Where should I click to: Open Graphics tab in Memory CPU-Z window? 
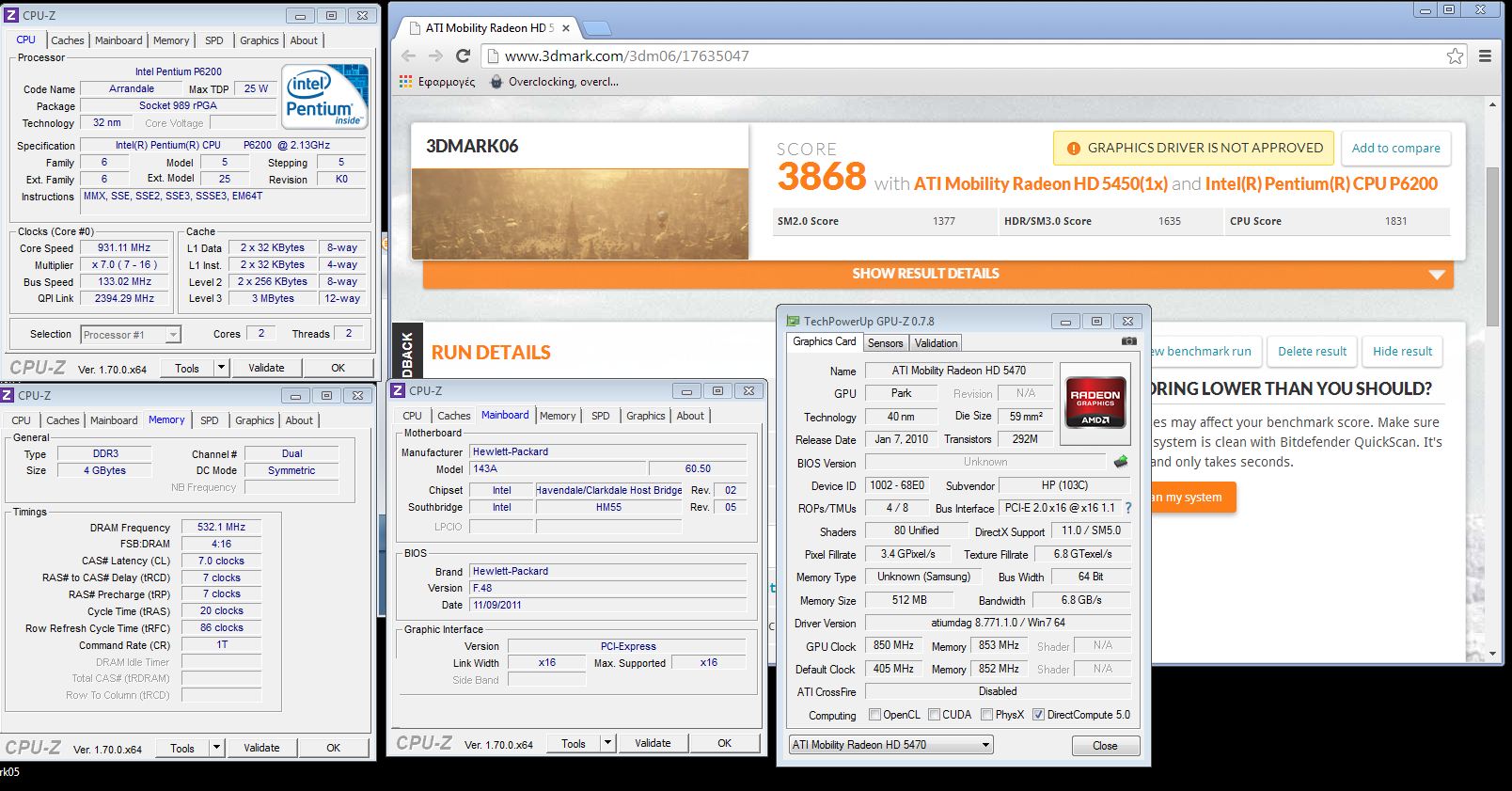255,420
